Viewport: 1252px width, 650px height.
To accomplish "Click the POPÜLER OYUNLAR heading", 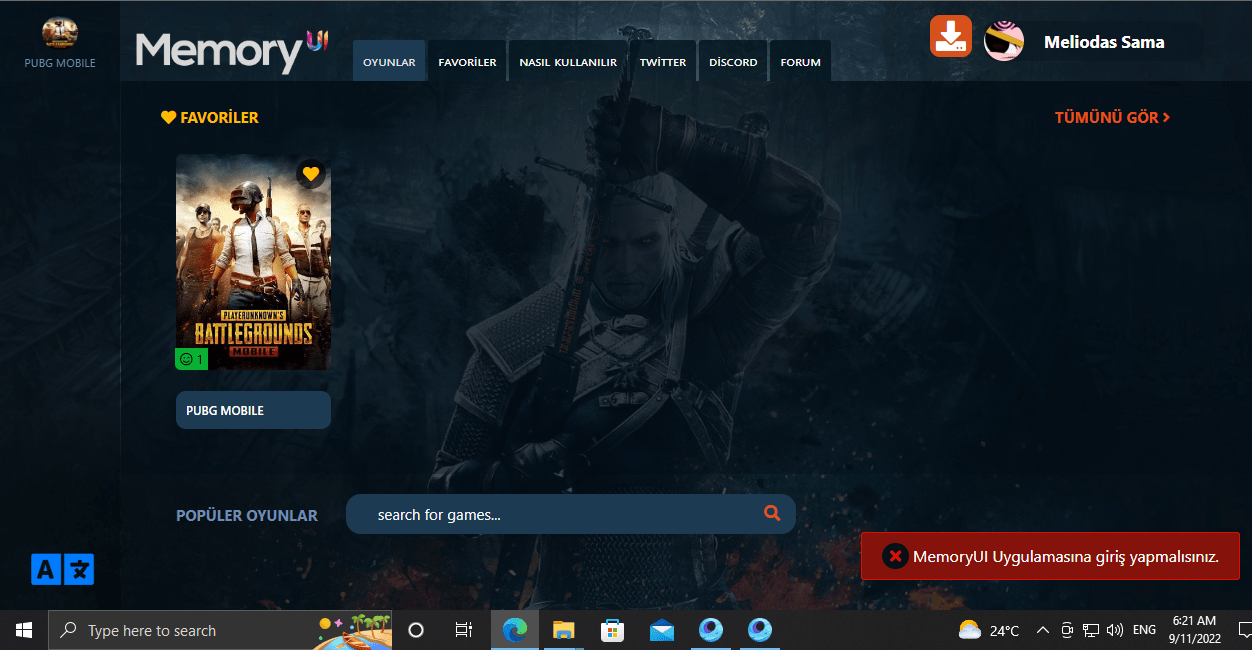I will click(x=247, y=516).
